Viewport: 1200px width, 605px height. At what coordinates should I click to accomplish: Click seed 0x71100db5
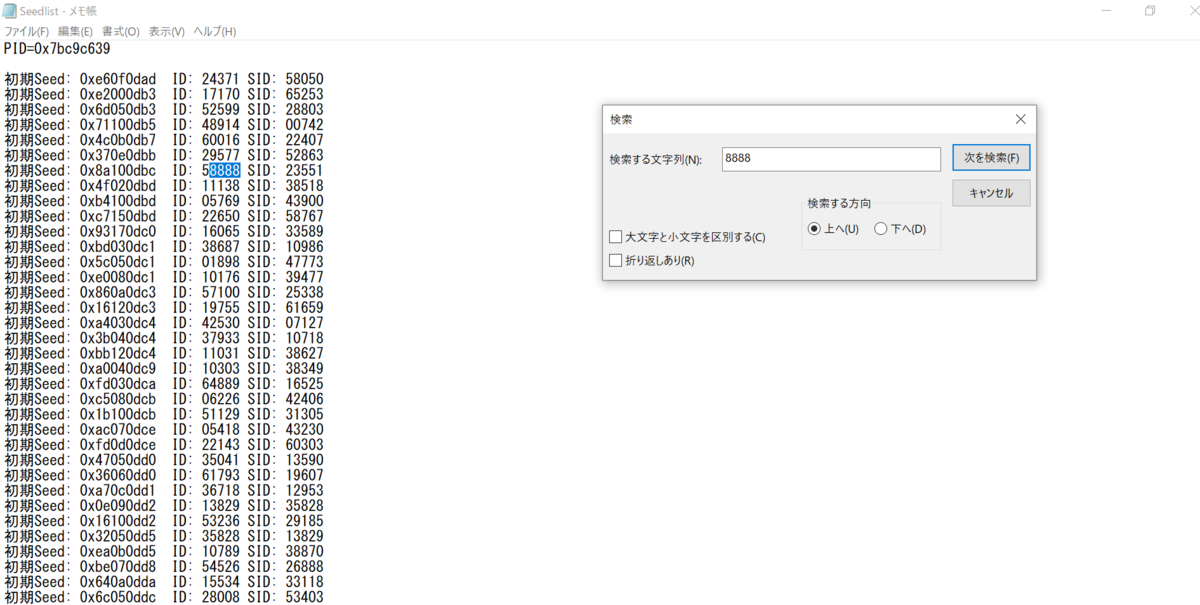[118, 125]
